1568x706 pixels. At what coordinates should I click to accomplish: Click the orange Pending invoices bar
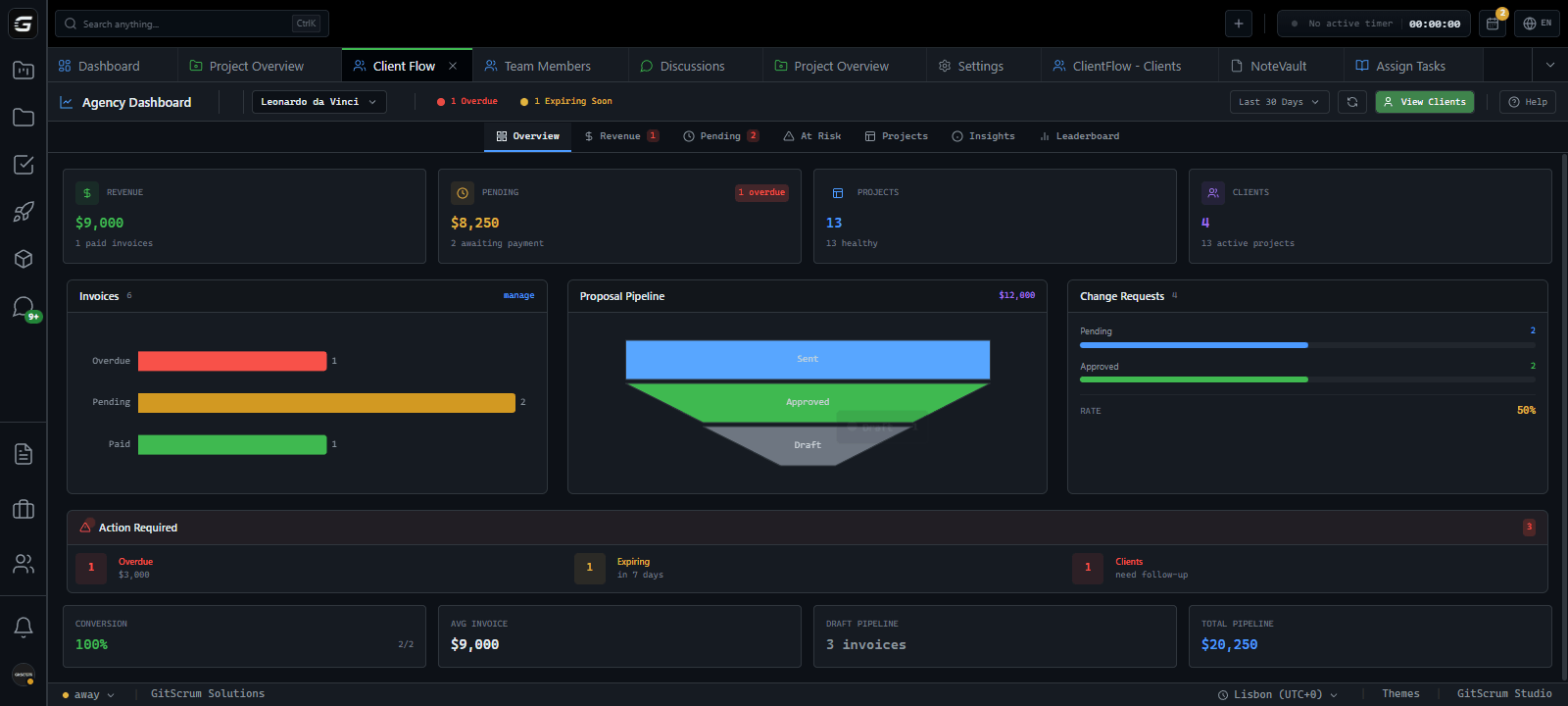(x=326, y=402)
